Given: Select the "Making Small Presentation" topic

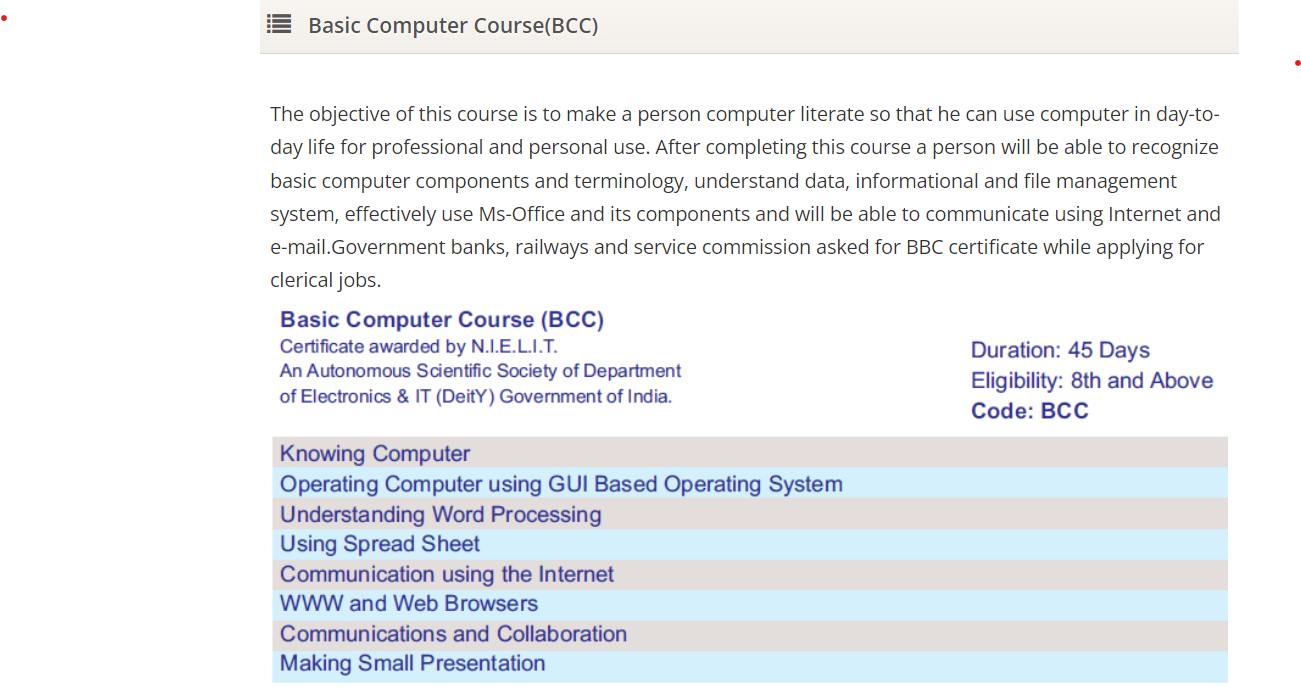Looking at the screenshot, I should click(413, 664).
